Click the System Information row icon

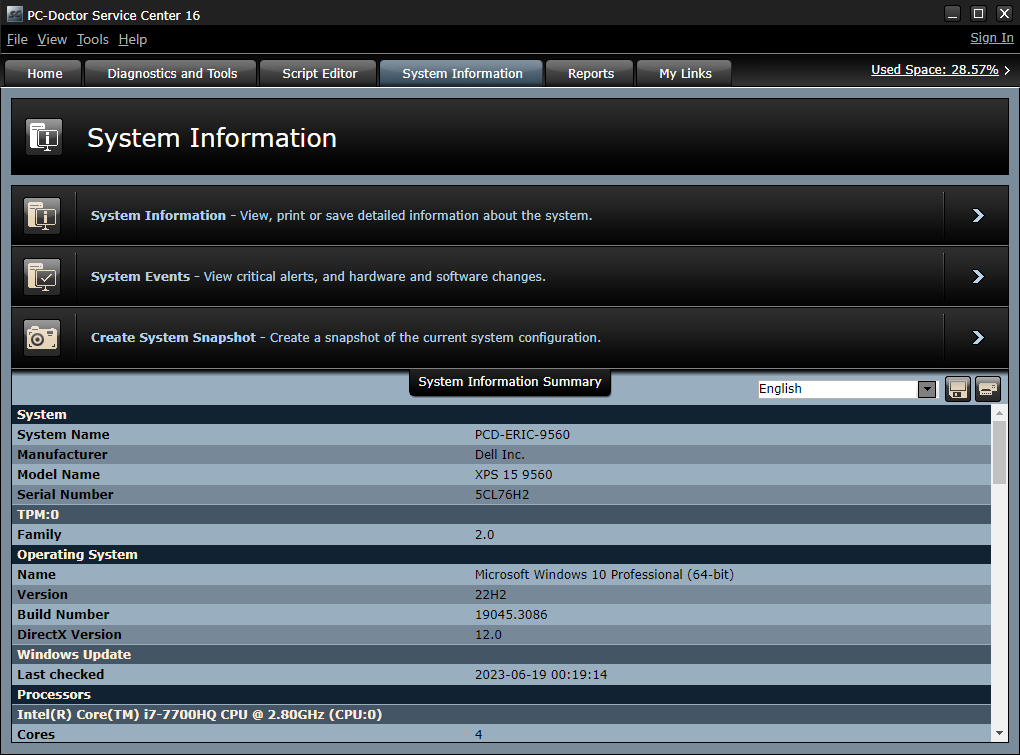43,215
